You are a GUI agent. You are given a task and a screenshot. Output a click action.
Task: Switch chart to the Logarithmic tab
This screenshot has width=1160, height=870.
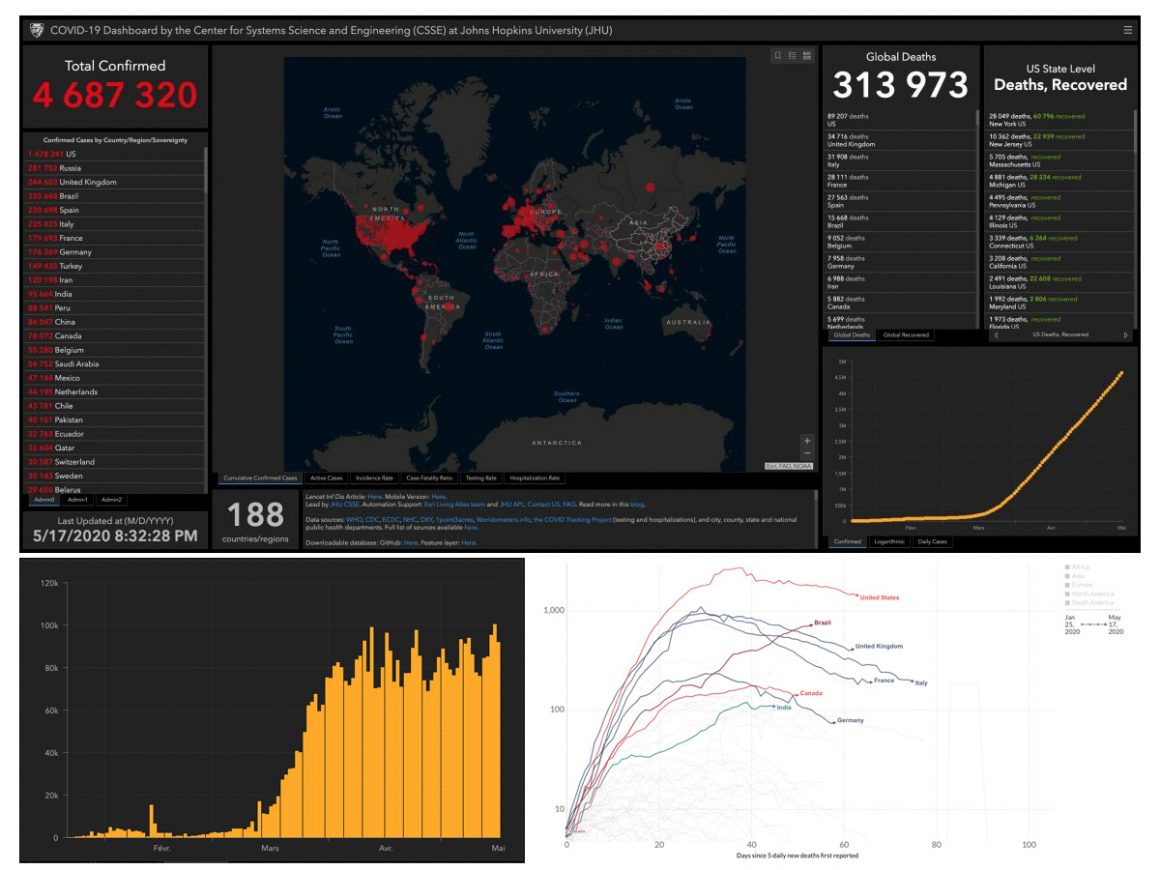point(888,542)
